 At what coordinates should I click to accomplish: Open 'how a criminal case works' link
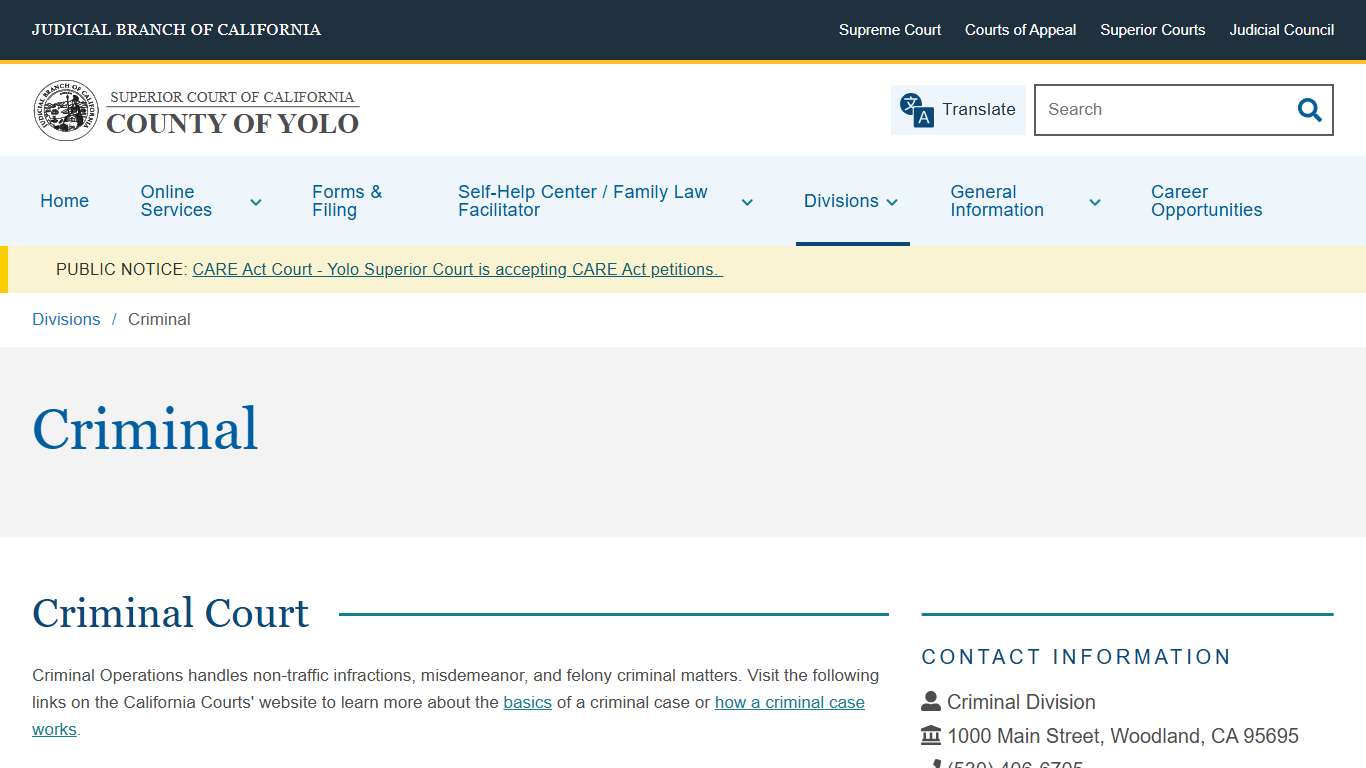tap(789, 702)
